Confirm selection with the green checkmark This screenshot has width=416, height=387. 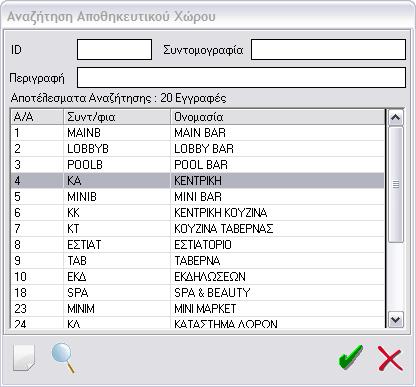pos(350,357)
